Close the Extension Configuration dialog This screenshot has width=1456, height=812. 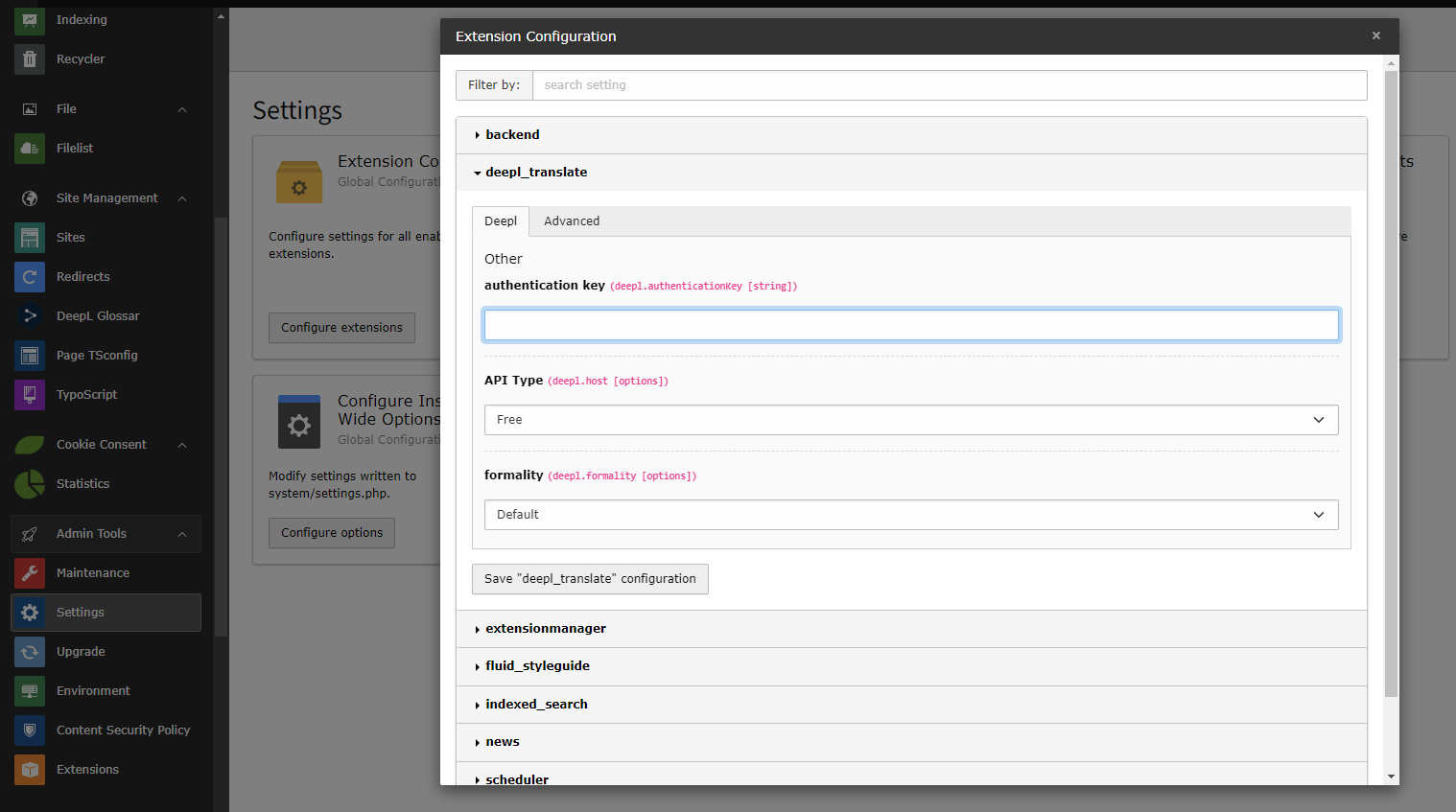1376,36
